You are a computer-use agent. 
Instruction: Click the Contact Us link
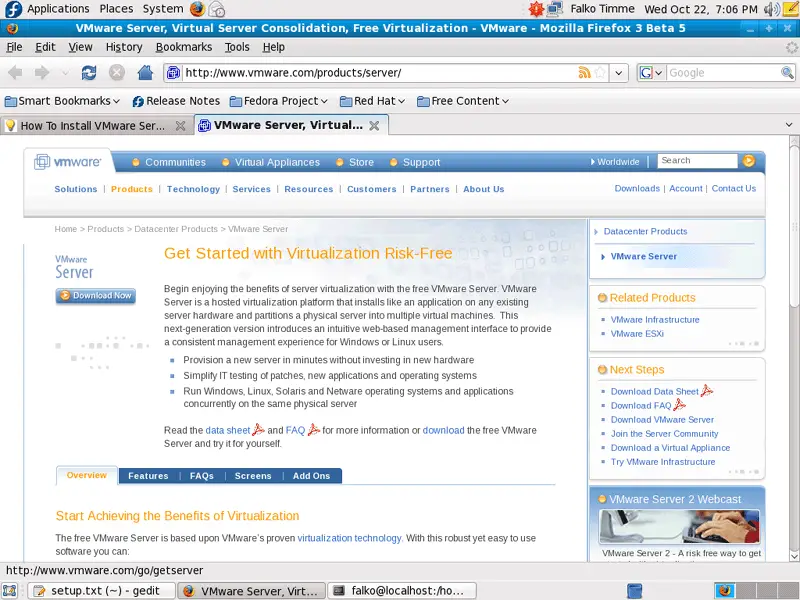[734, 188]
